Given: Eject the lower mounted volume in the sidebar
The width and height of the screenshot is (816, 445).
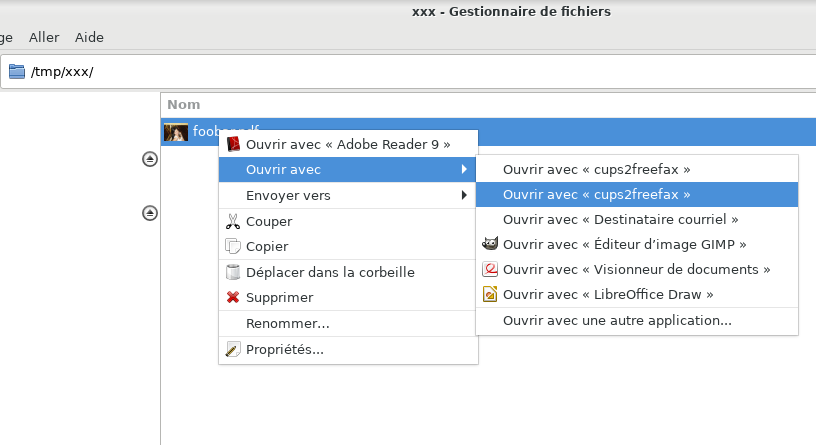Looking at the screenshot, I should (150, 212).
